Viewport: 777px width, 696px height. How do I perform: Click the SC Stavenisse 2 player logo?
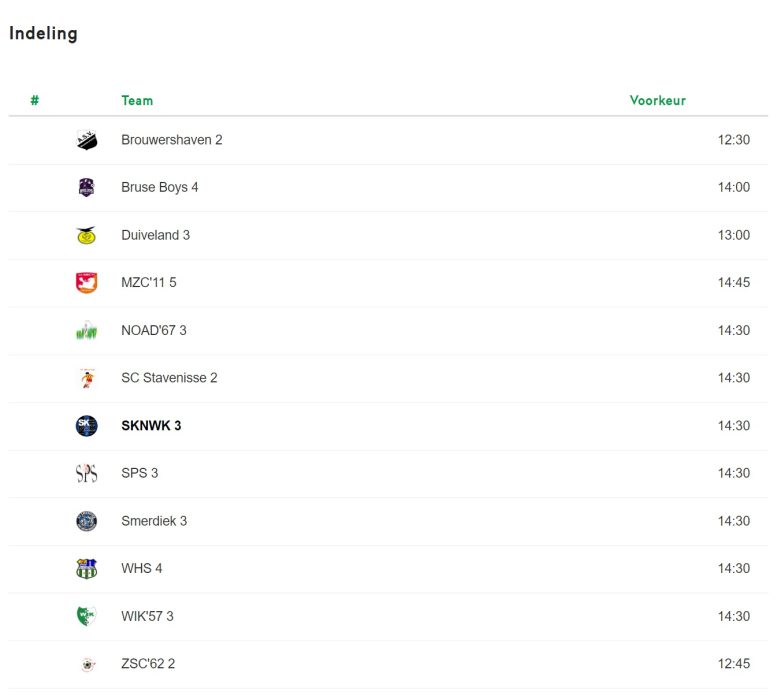pyautogui.click(x=87, y=378)
